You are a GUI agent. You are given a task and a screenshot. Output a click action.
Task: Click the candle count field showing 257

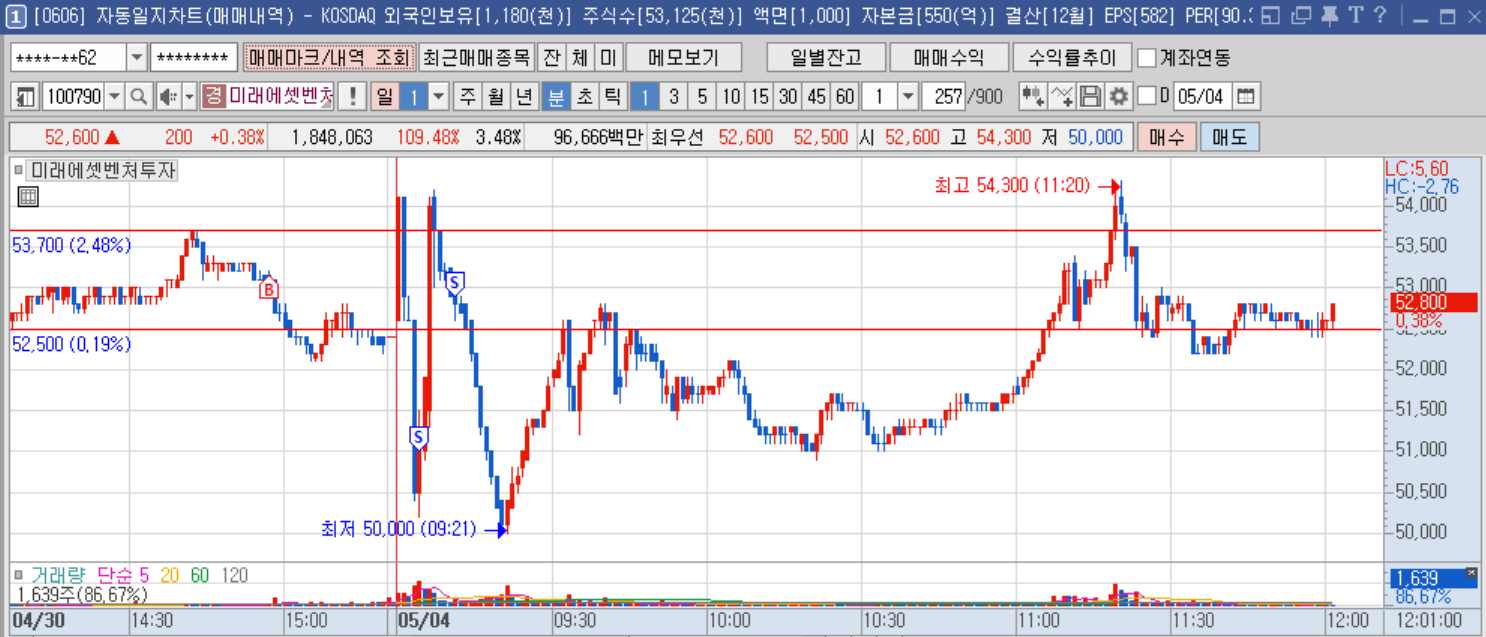tap(942, 97)
